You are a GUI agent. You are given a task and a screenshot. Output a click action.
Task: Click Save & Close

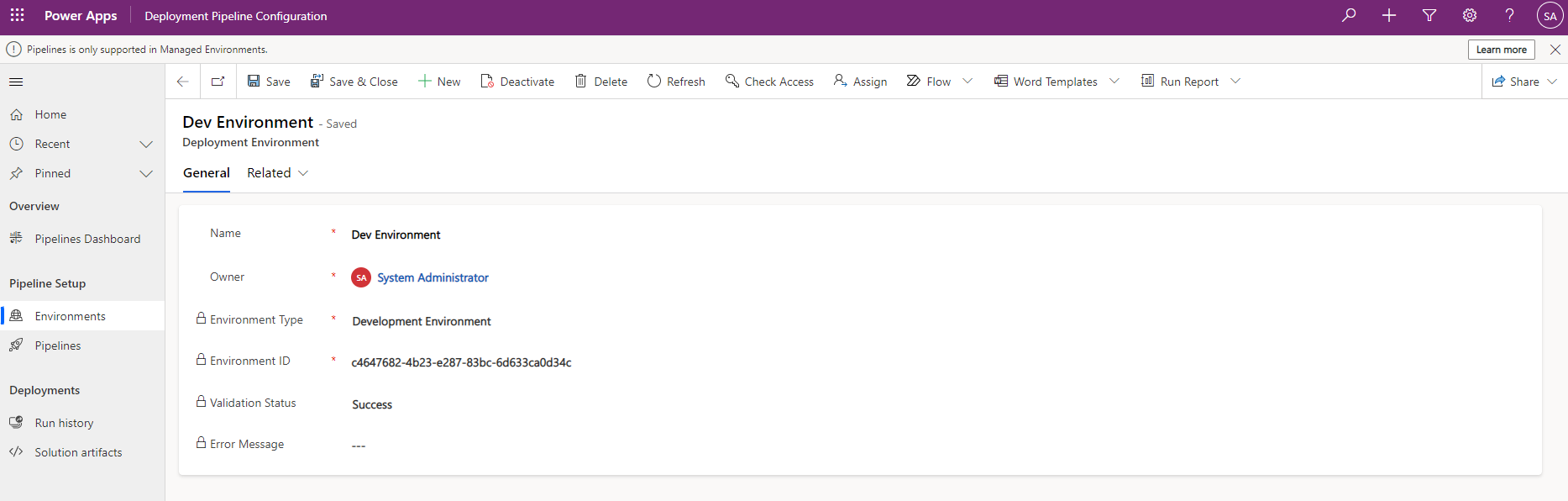(354, 82)
